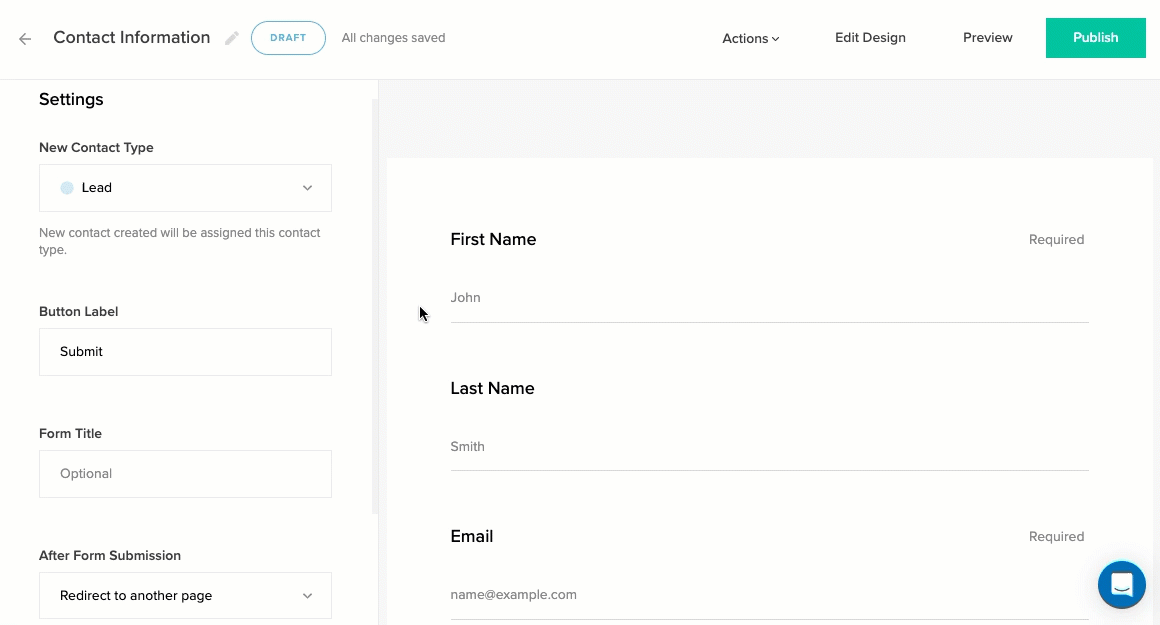The height and width of the screenshot is (625, 1160).
Task: Click the back arrow to exit the editor
Action: [24, 38]
